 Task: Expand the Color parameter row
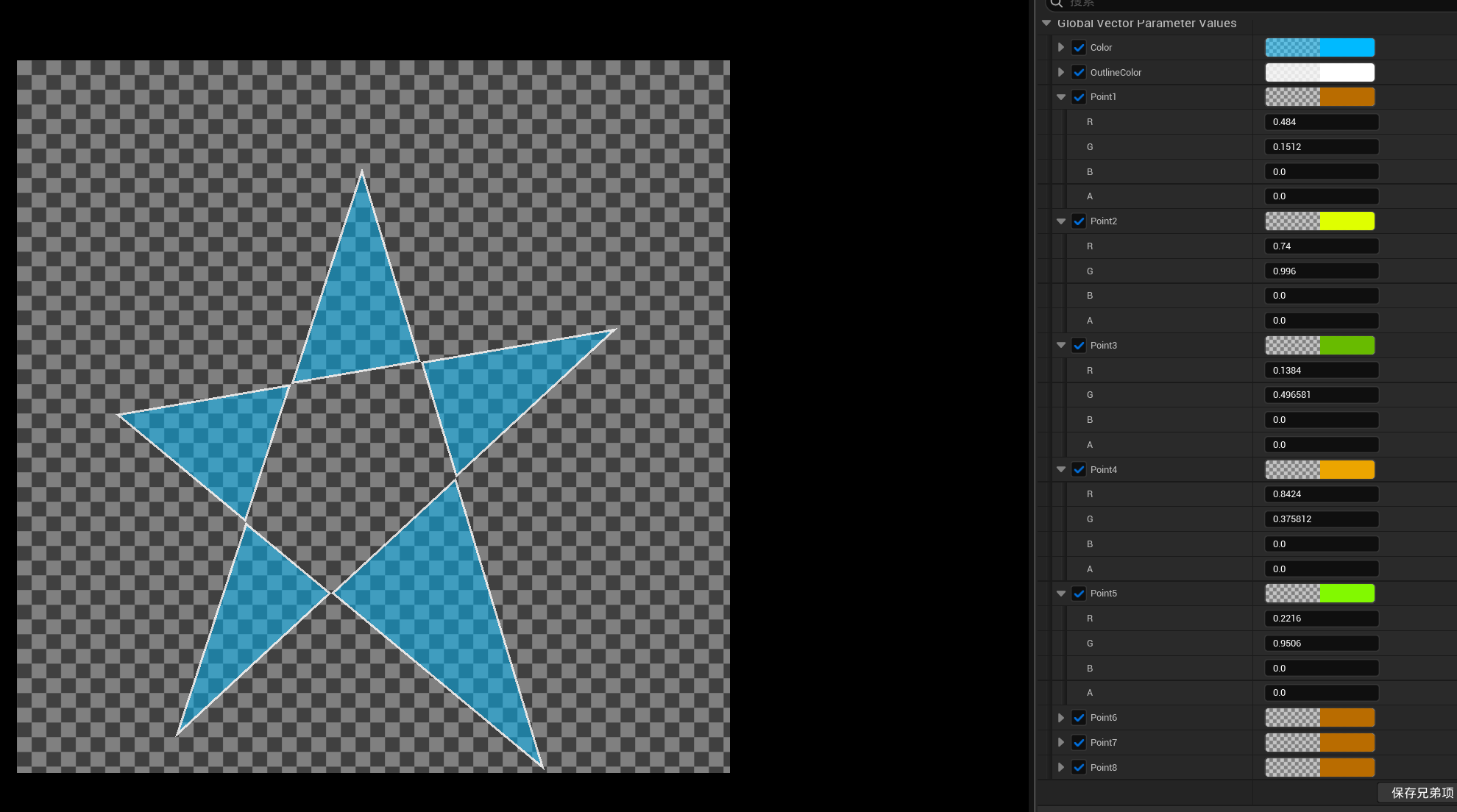point(1061,48)
